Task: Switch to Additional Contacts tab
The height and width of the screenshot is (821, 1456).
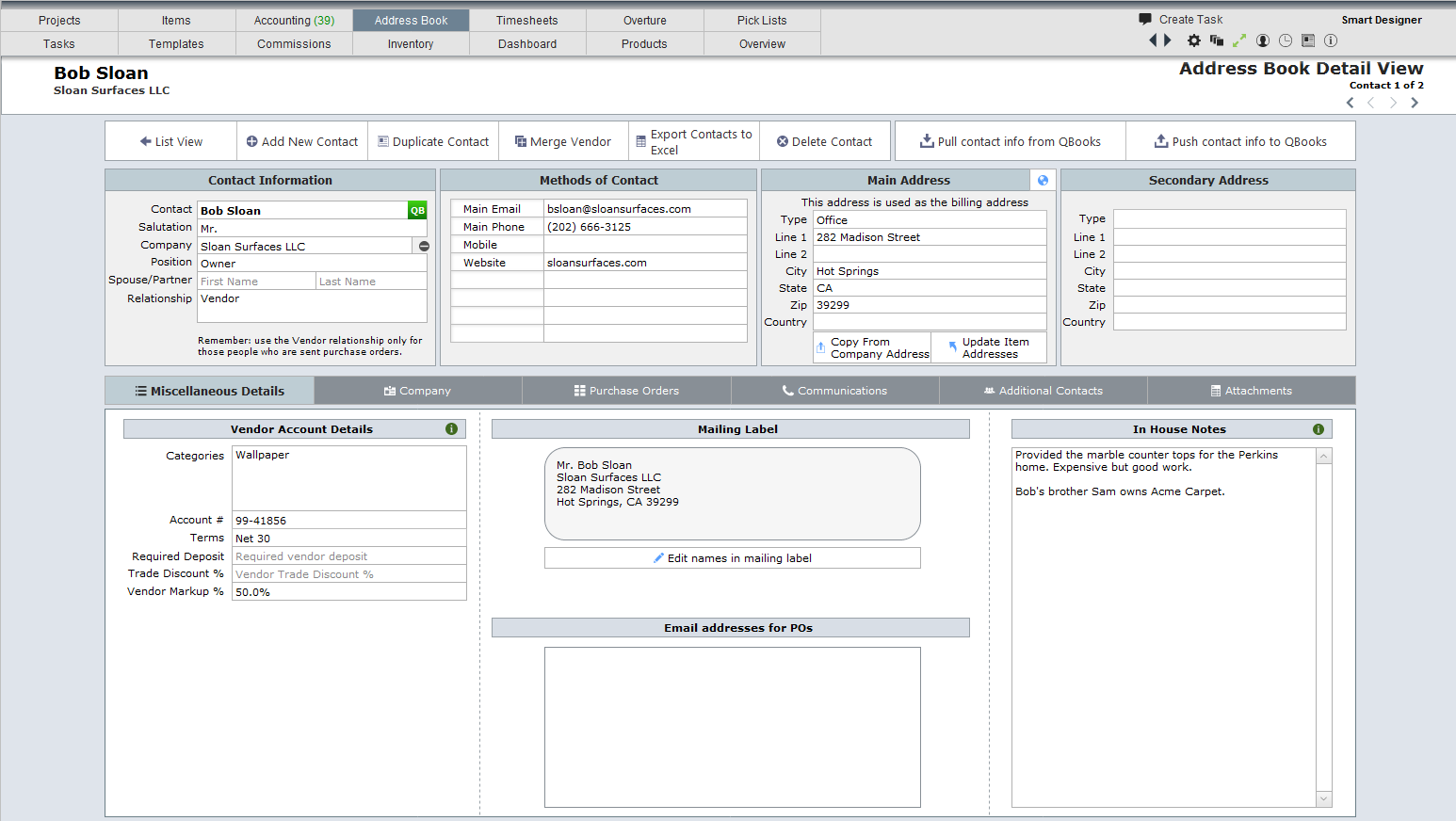Action: pyautogui.click(x=1043, y=391)
